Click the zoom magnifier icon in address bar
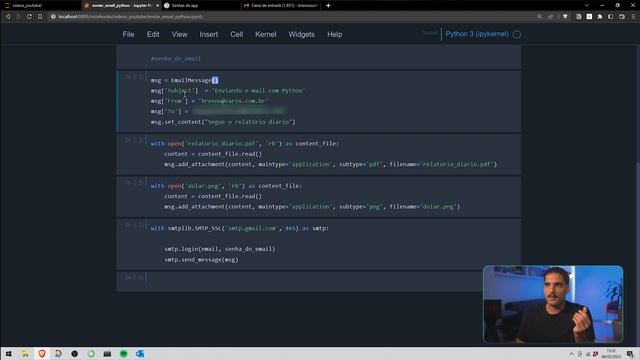 pyautogui.click(x=540, y=16)
